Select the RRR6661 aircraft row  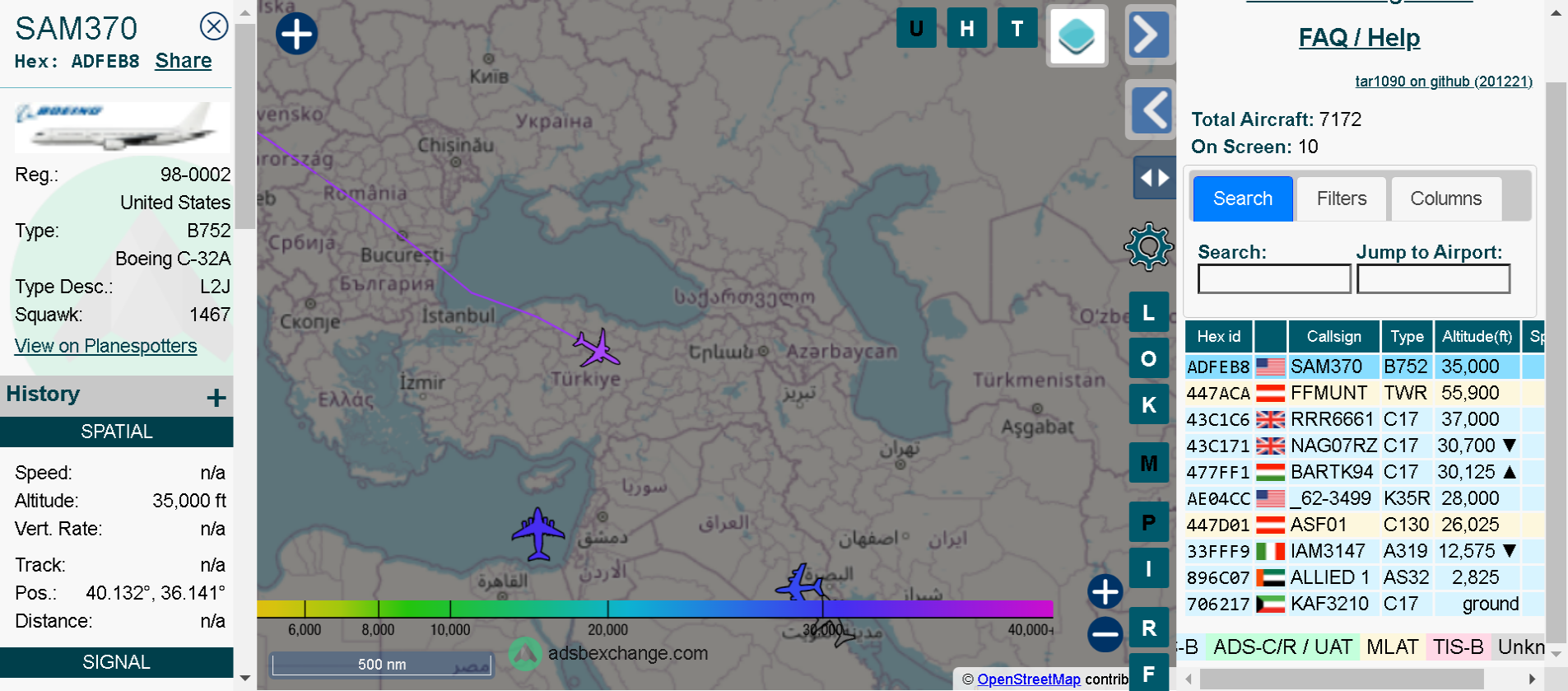tap(1365, 419)
